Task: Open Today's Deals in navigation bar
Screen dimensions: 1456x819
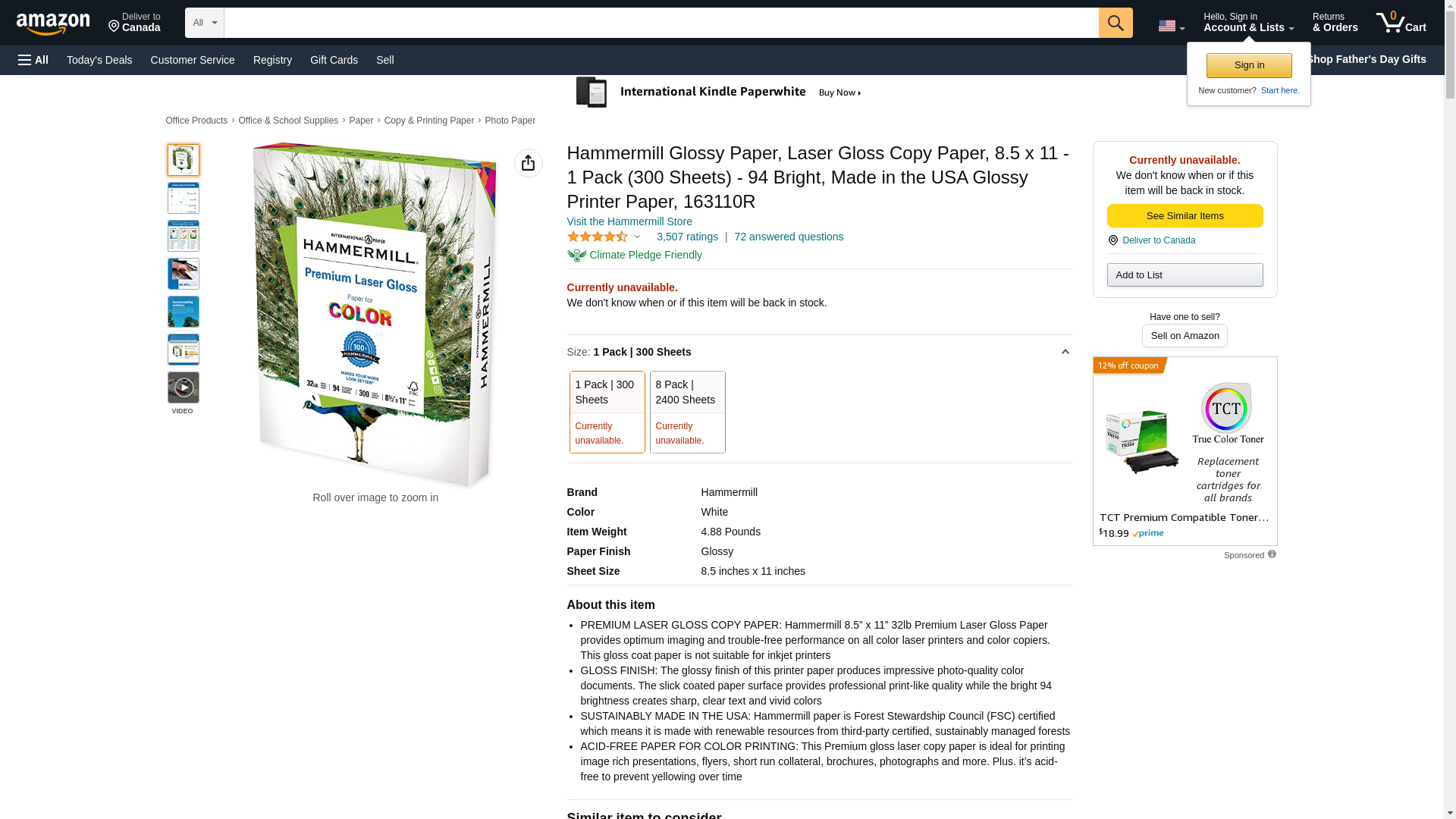Action: [x=99, y=60]
